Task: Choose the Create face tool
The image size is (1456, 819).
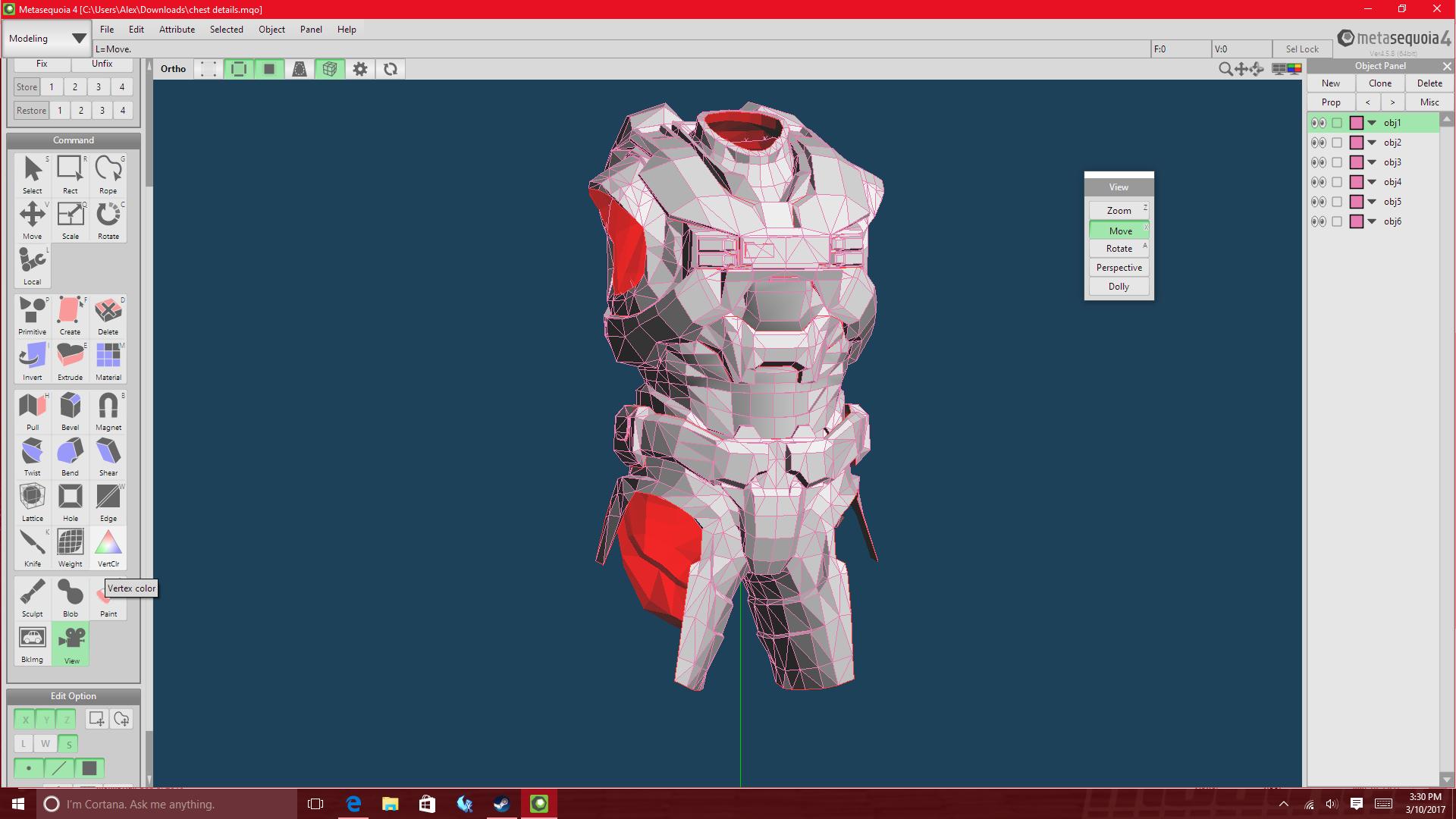Action: click(x=71, y=315)
